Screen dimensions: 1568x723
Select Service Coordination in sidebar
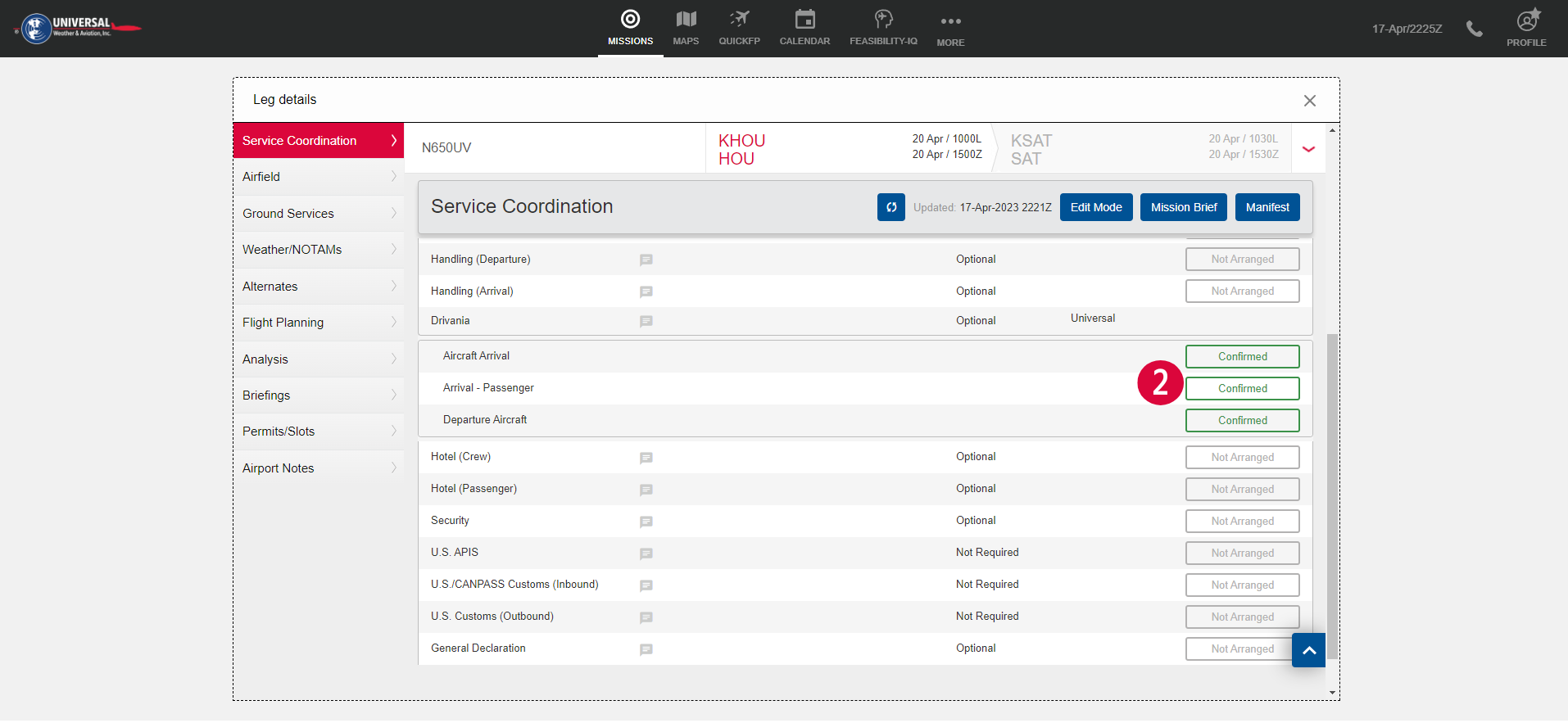click(x=319, y=141)
